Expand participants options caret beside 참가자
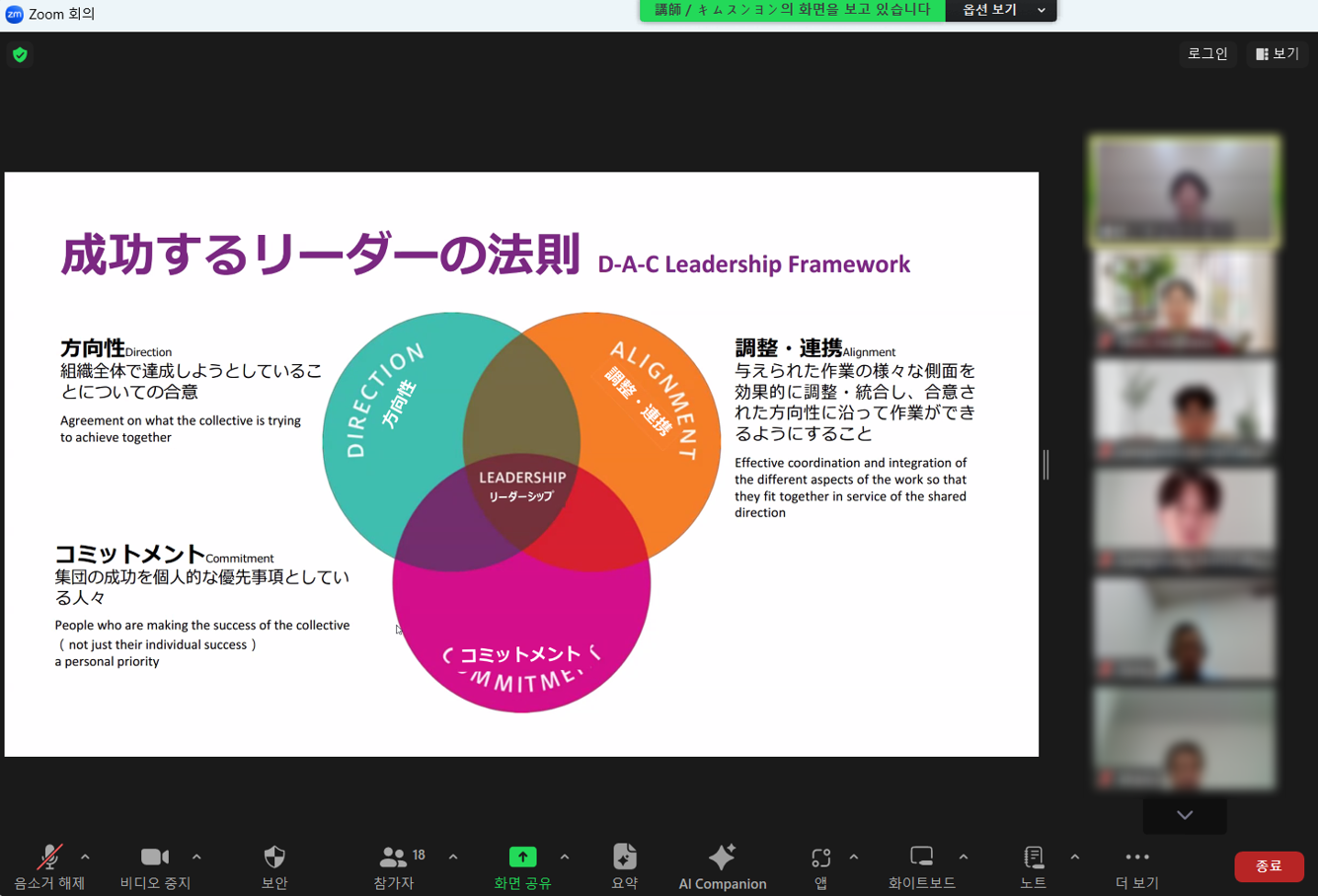The height and width of the screenshot is (896, 1318). point(453,857)
